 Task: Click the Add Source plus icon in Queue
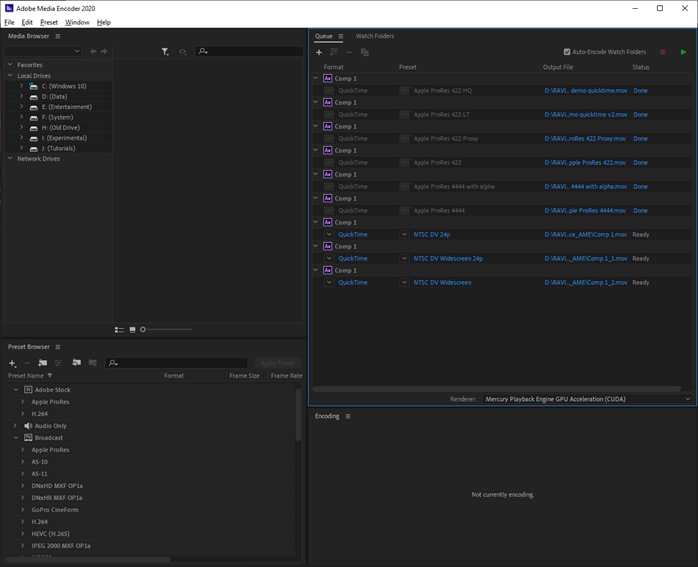tap(319, 52)
